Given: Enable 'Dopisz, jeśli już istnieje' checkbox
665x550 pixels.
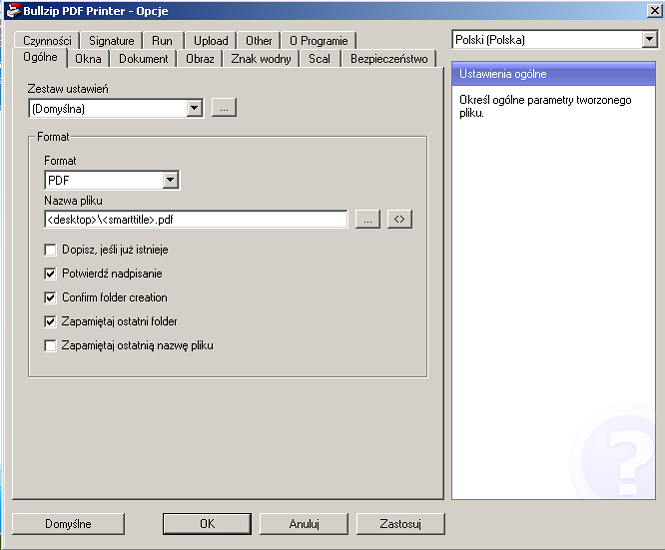Looking at the screenshot, I should click(50, 250).
